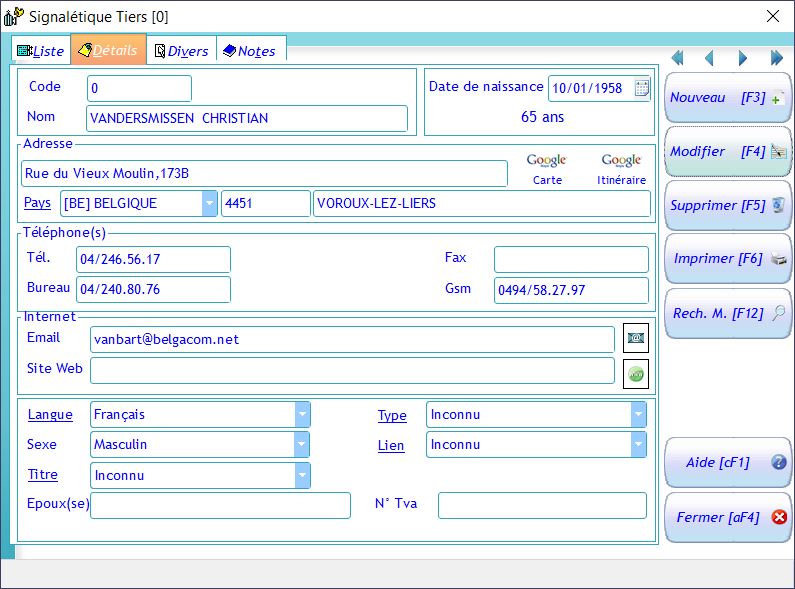
Task: Click Nouveau [F3] button
Action: coord(728,97)
